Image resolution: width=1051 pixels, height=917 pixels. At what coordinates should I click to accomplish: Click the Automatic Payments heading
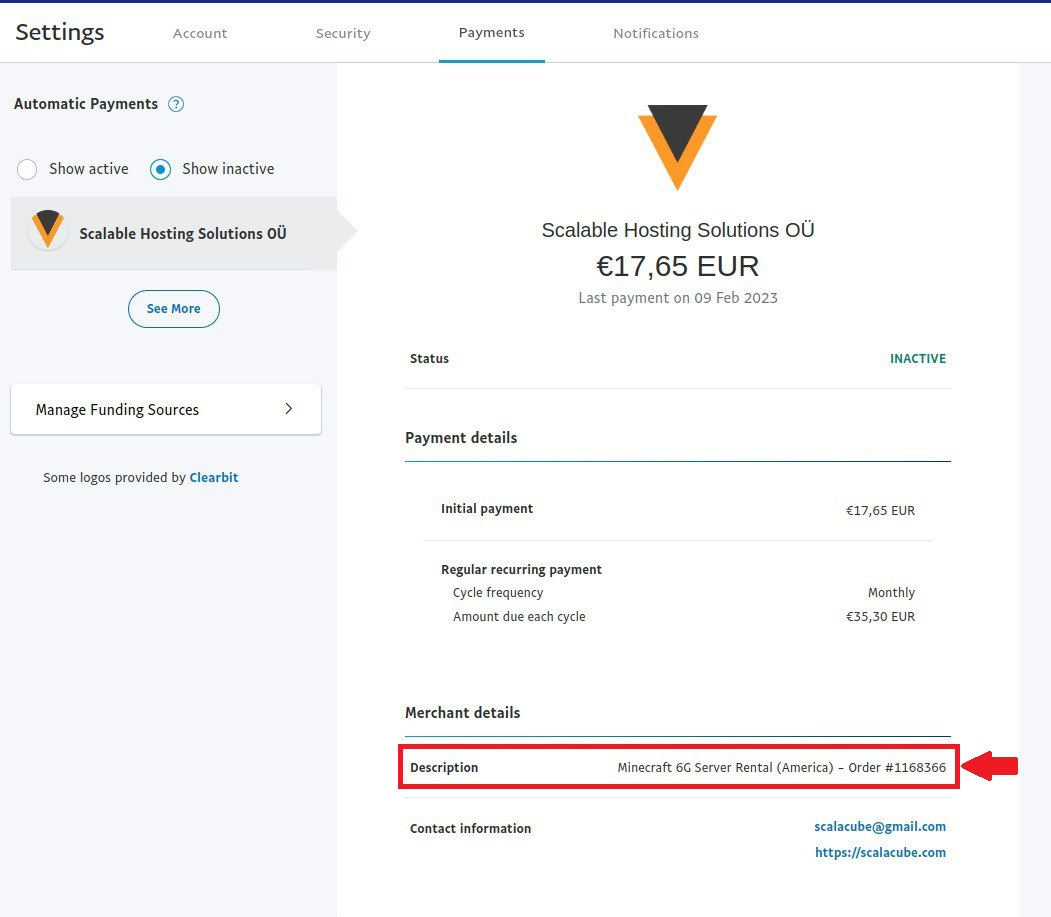86,104
